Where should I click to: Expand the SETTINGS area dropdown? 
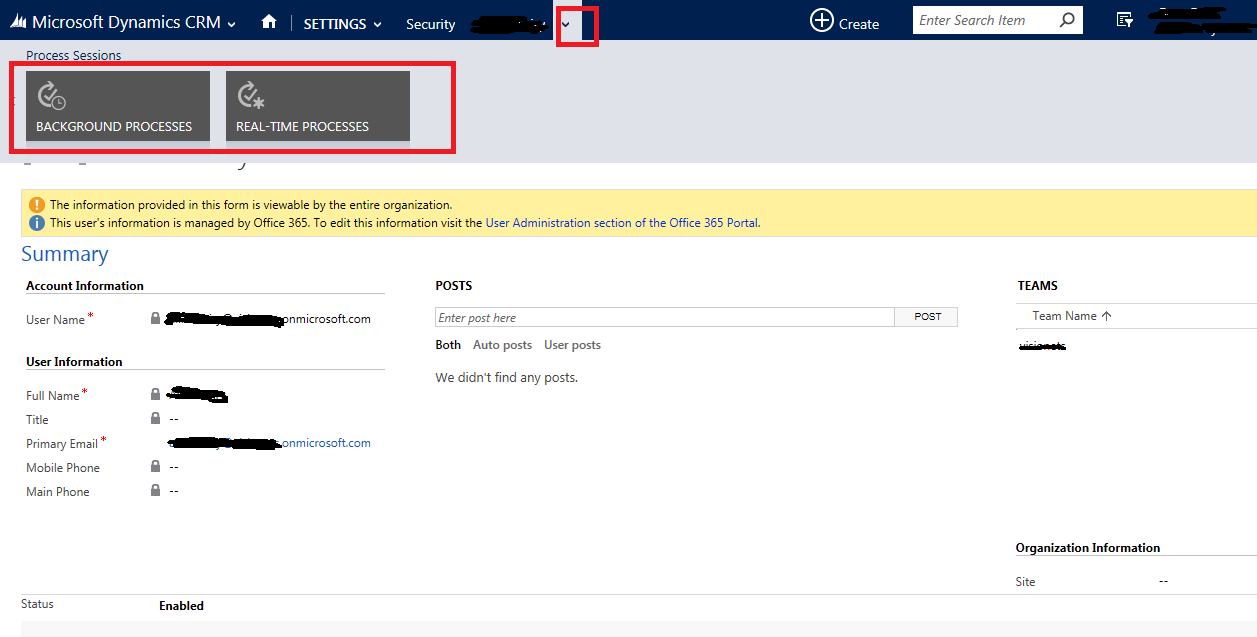[377, 24]
